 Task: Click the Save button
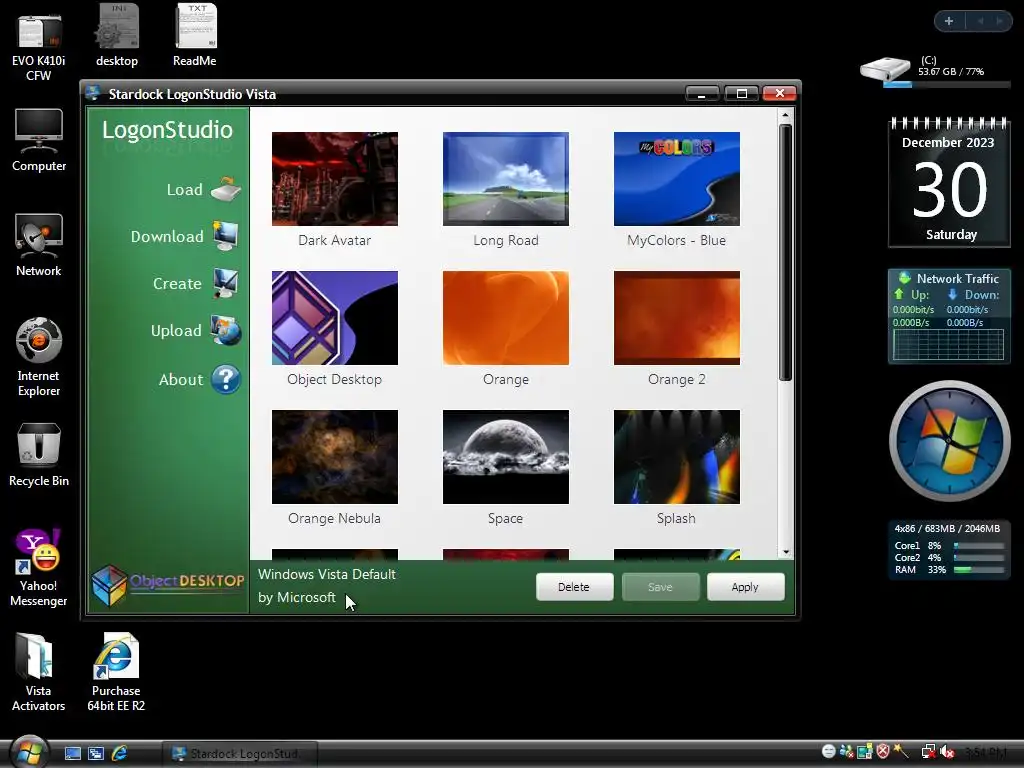tap(660, 587)
